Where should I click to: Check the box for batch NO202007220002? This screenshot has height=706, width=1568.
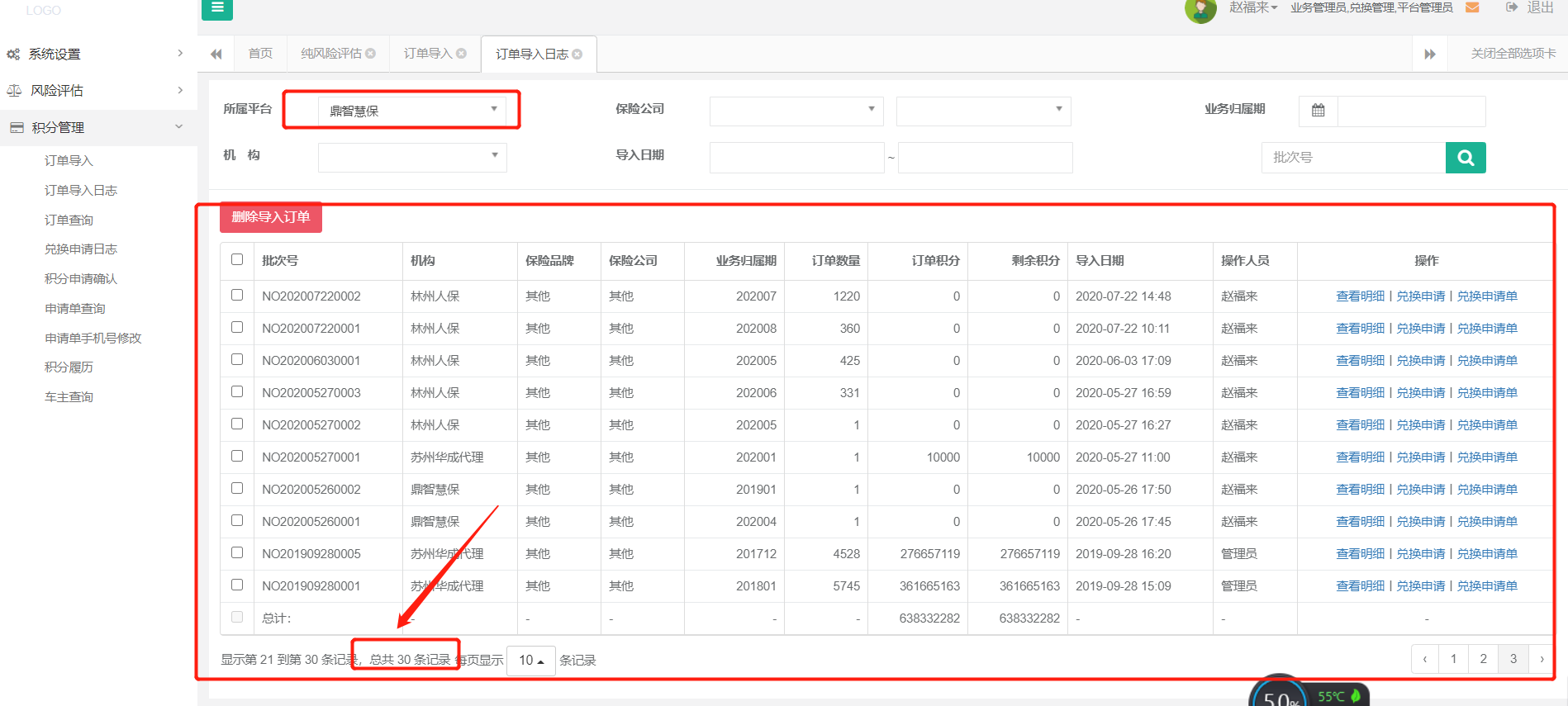click(237, 295)
